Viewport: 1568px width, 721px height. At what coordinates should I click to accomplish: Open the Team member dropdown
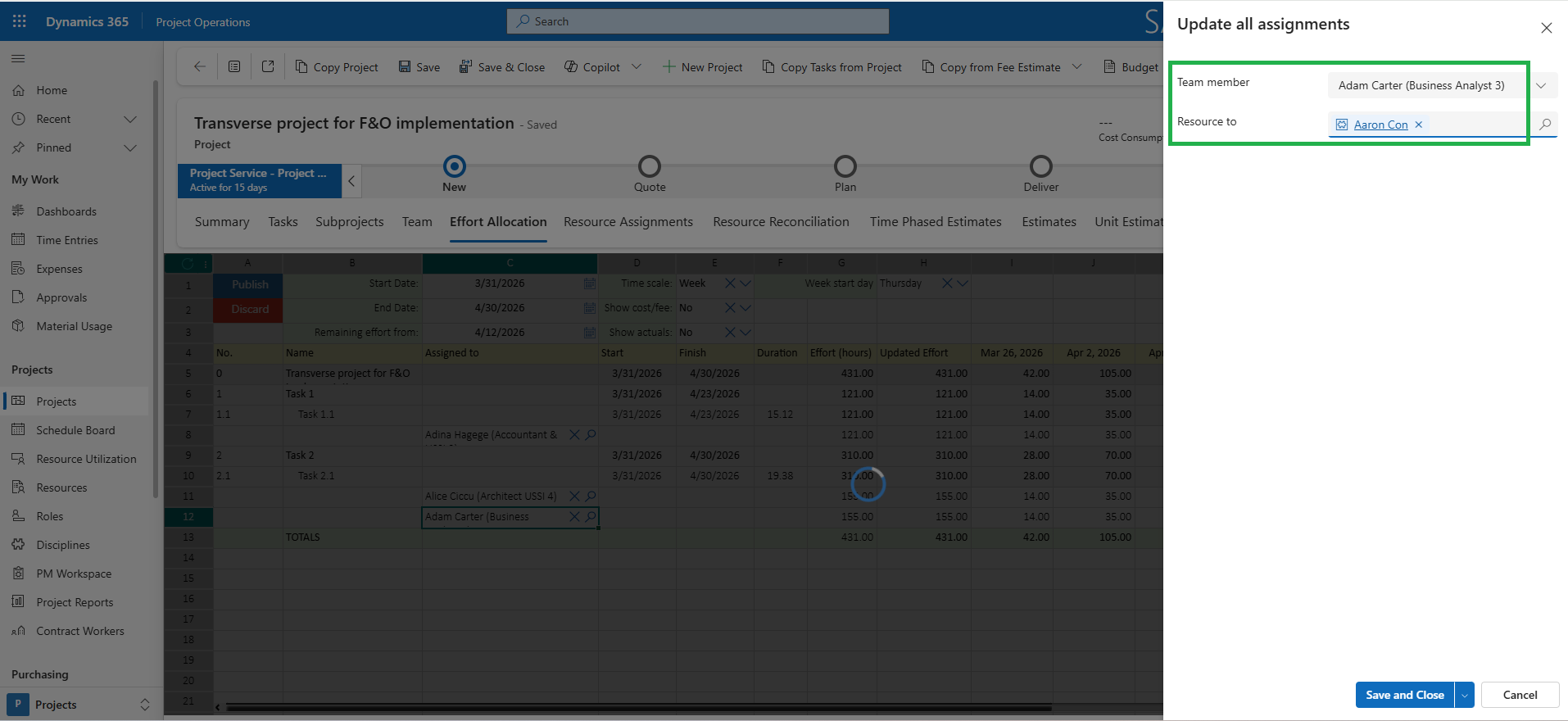click(x=1541, y=85)
